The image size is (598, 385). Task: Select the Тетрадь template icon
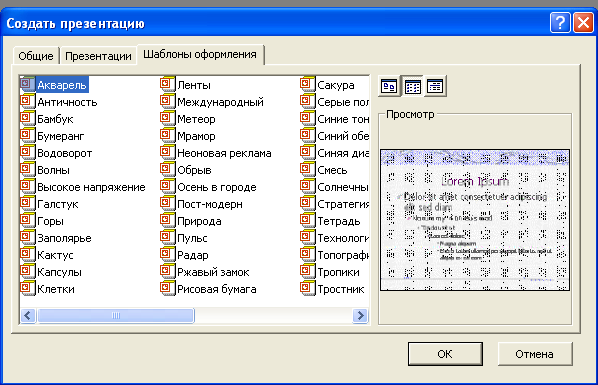307,220
